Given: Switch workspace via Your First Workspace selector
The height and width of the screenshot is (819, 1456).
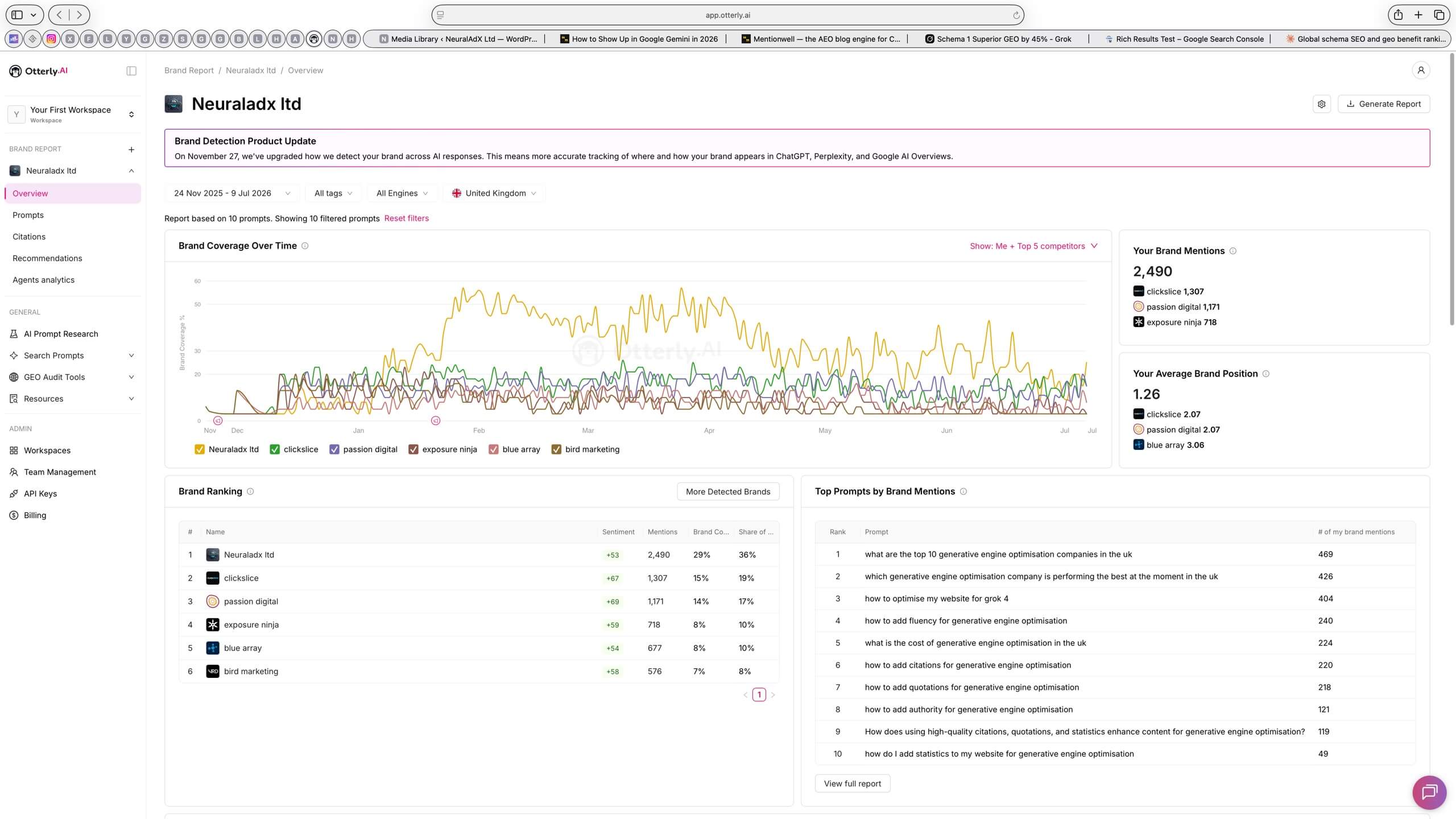Looking at the screenshot, I should (72, 114).
